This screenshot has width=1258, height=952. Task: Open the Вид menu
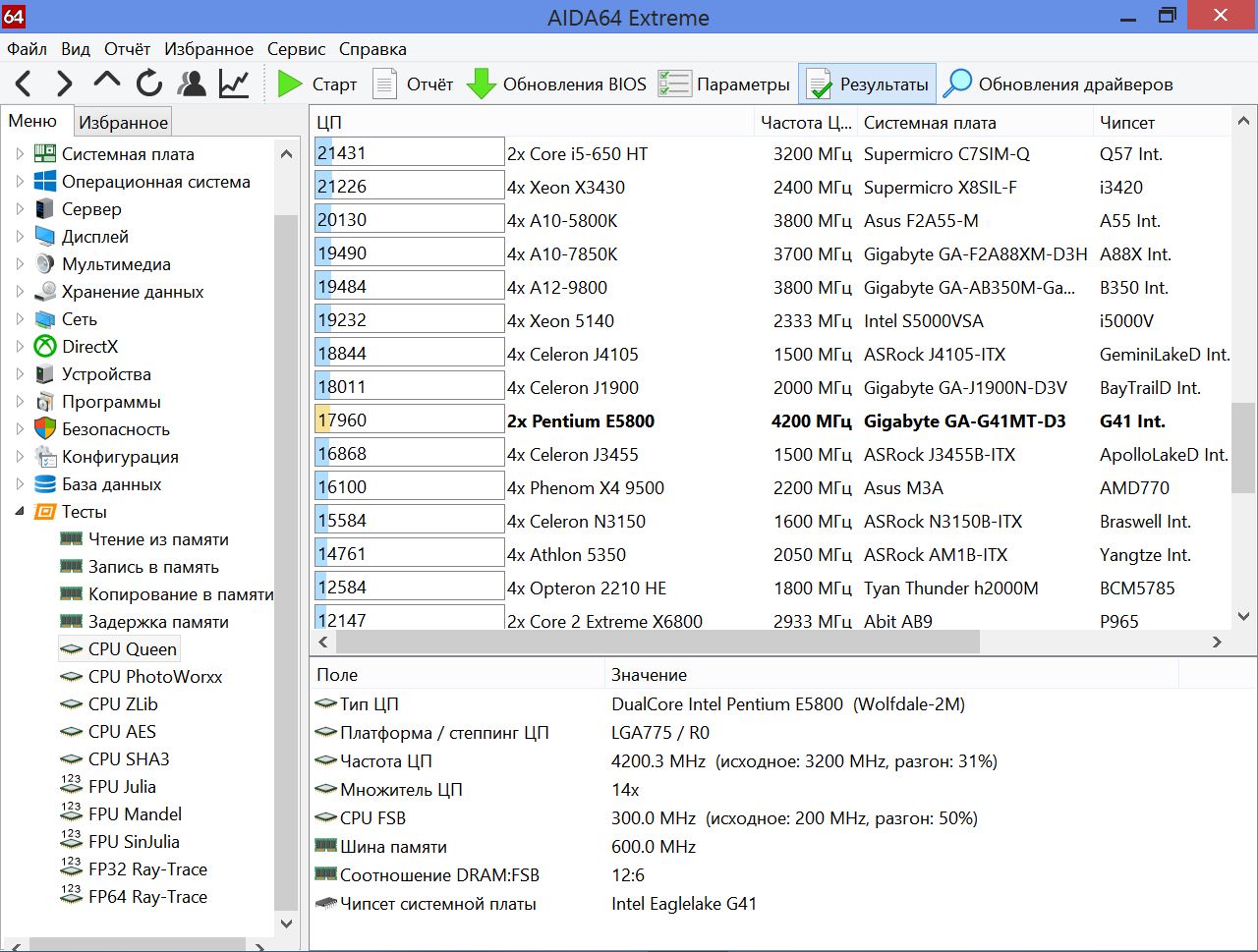click(x=76, y=49)
